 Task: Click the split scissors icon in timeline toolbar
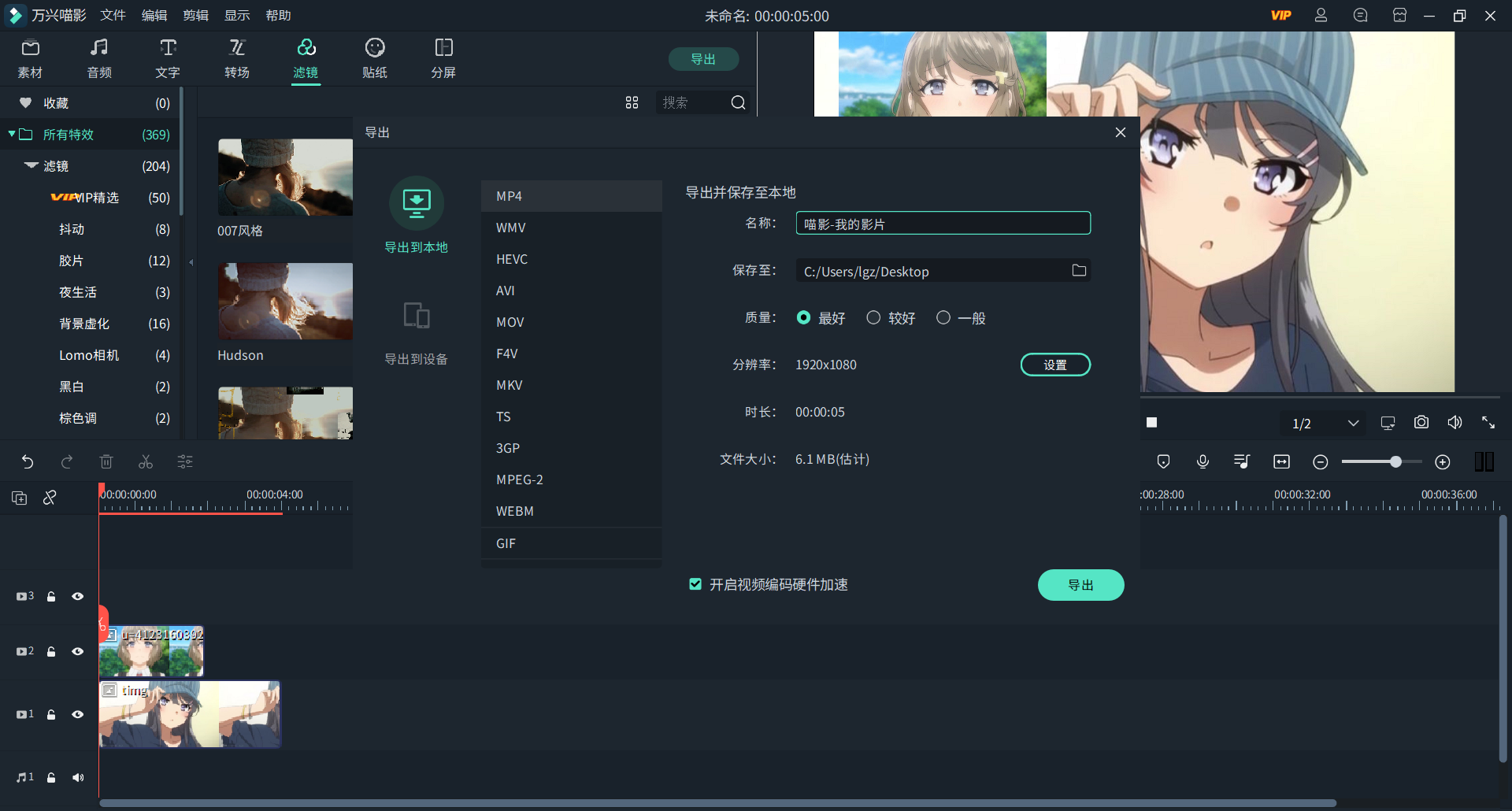point(146,462)
